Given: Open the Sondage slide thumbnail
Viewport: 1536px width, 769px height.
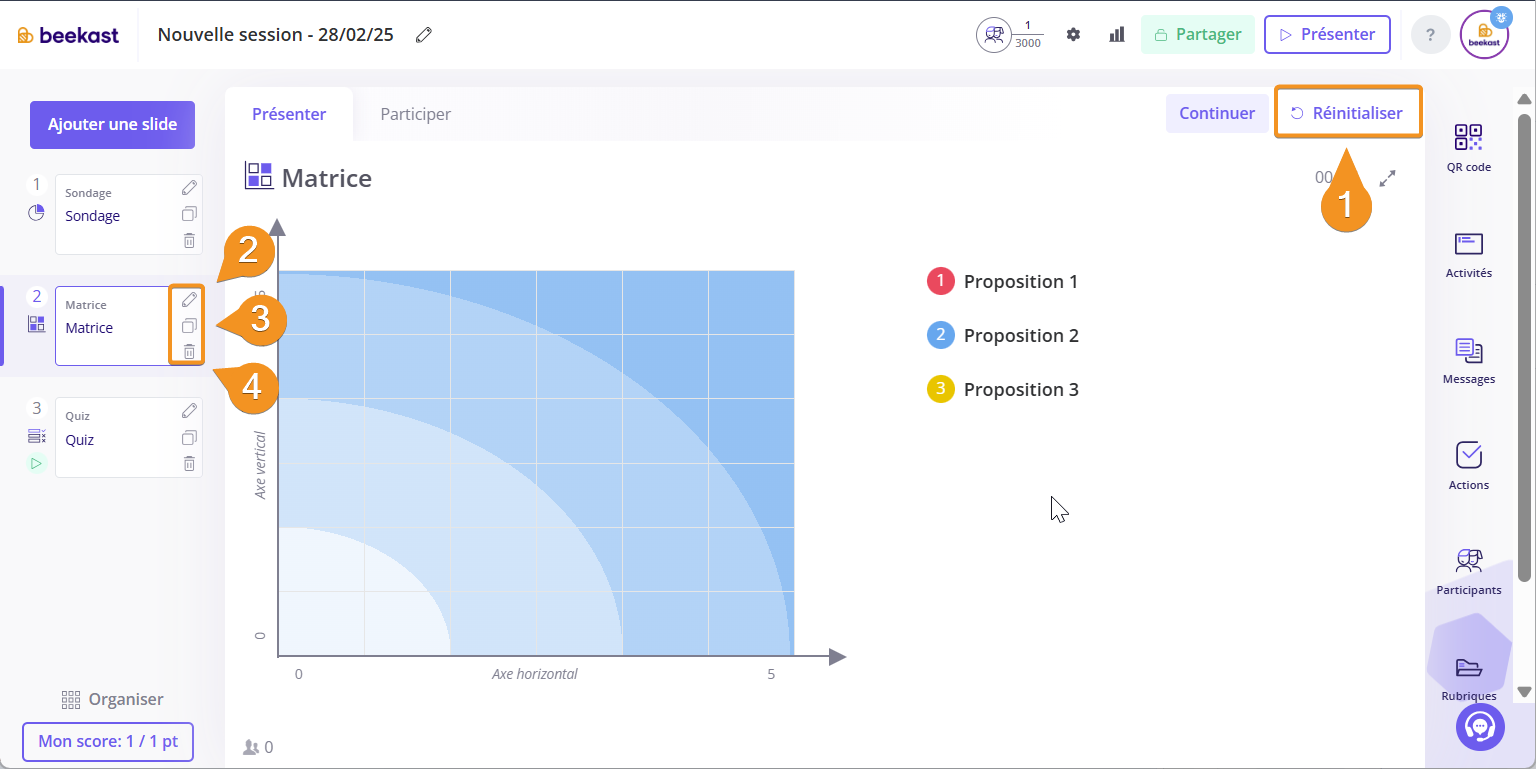Looking at the screenshot, I should [115, 215].
